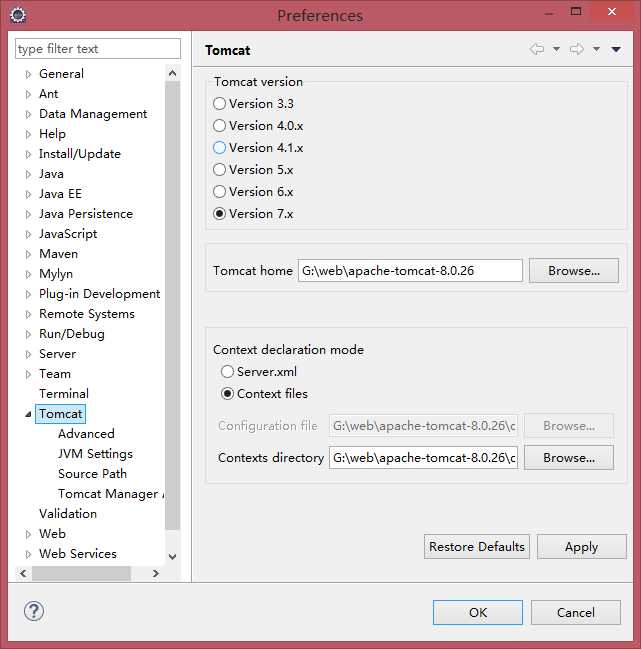Click the horizontal scrollbar left arrow
Viewport: 641px width, 649px height.
[23, 573]
